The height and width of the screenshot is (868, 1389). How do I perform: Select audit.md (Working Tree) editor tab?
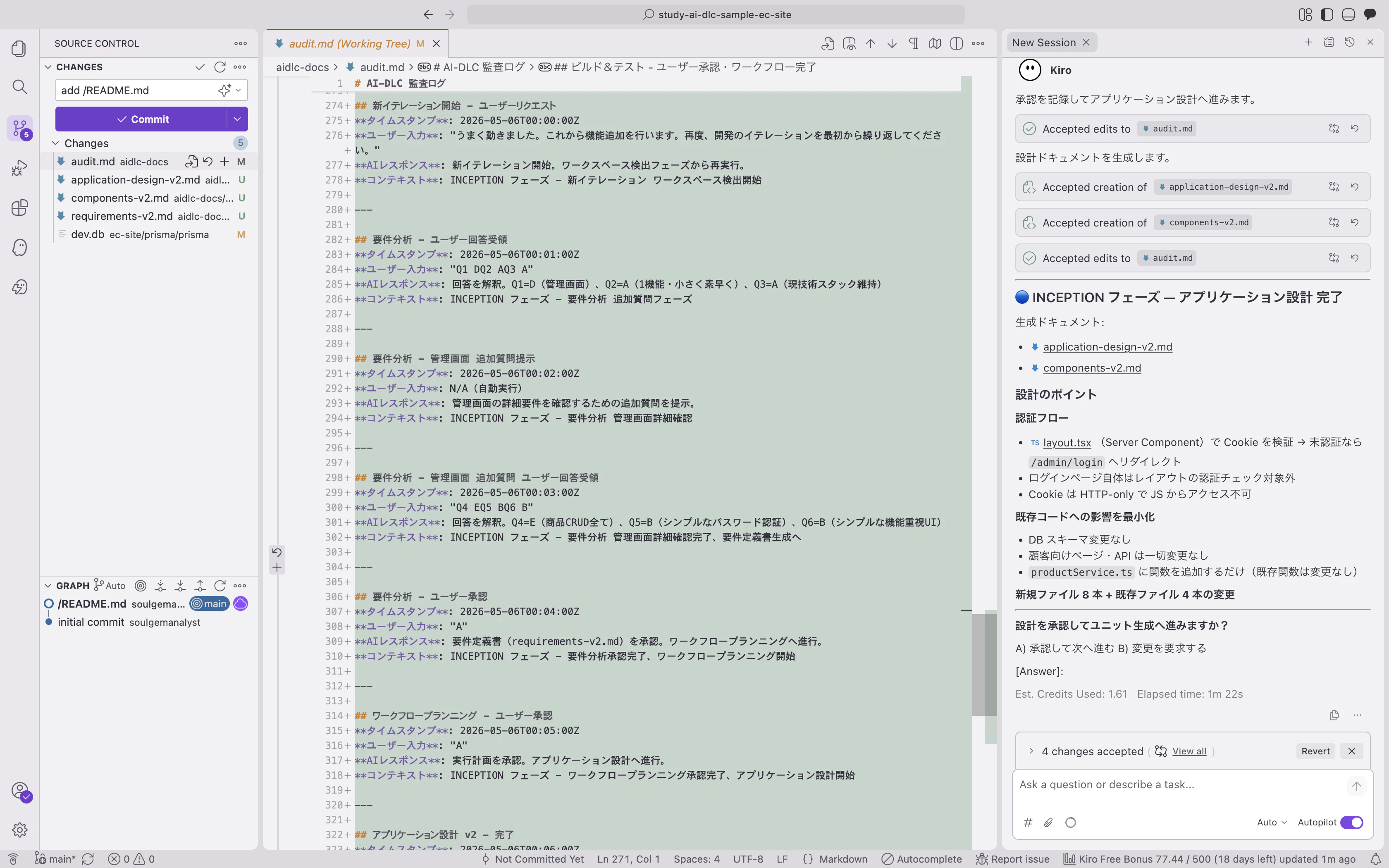(356, 44)
